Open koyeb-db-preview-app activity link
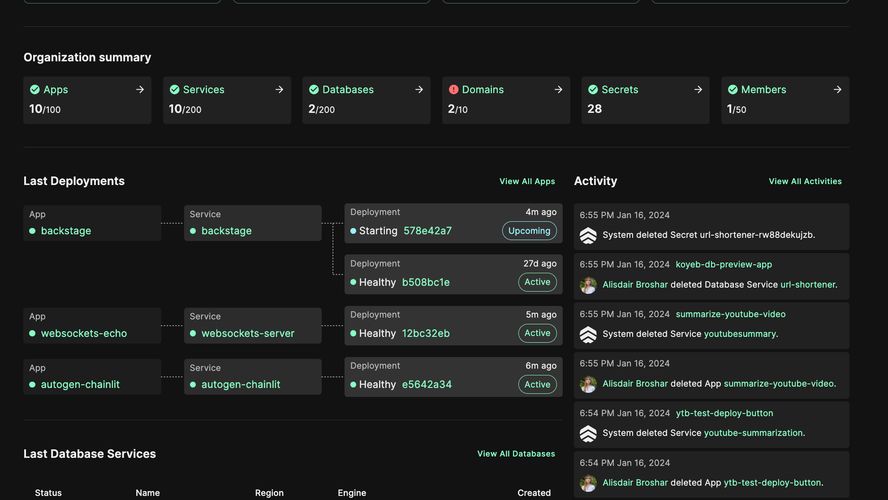This screenshot has height=500, width=888. click(724, 265)
